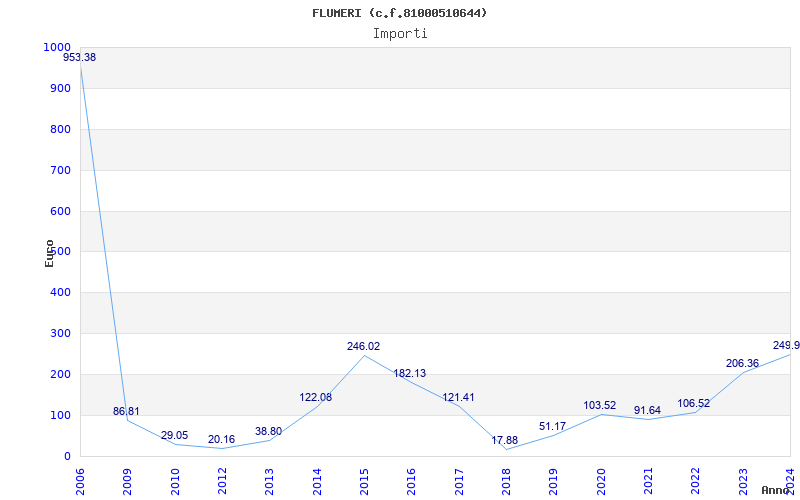Click the y-axis value 600

click(60, 211)
